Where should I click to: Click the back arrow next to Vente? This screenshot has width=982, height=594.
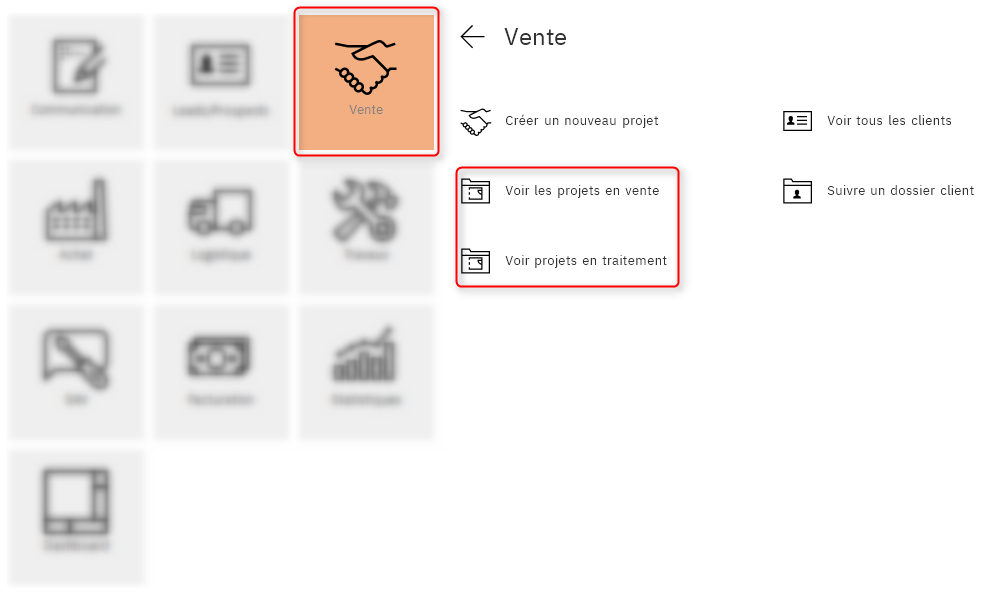pyautogui.click(x=472, y=37)
